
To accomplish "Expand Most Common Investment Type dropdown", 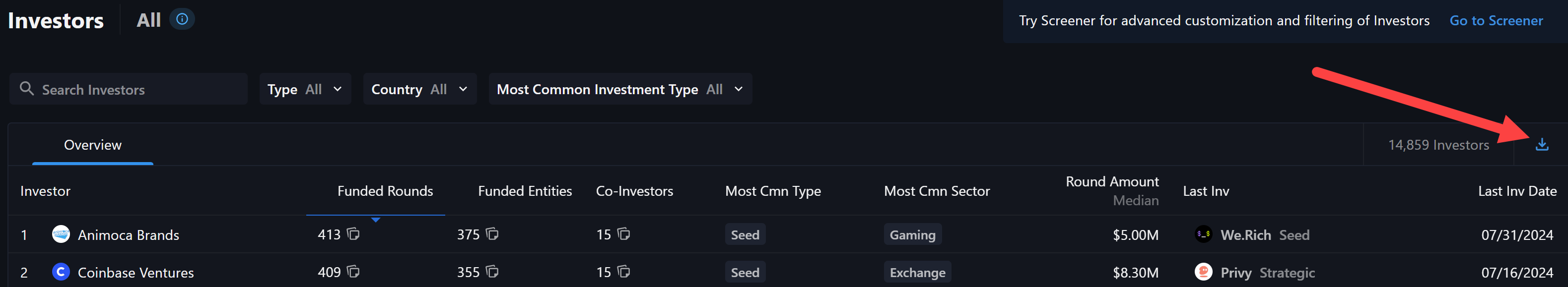I will tap(620, 89).
